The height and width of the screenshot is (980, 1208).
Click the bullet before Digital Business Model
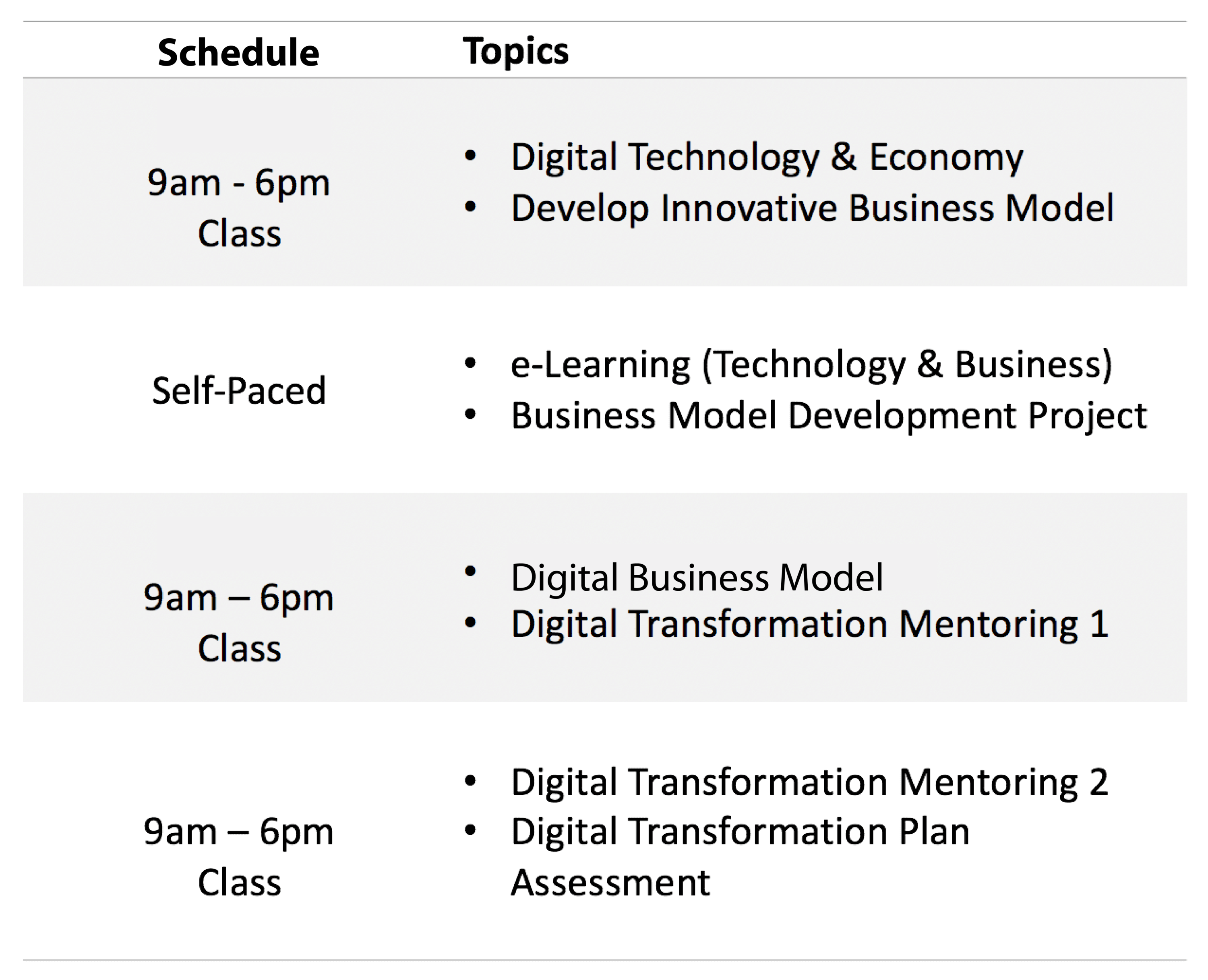(470, 571)
